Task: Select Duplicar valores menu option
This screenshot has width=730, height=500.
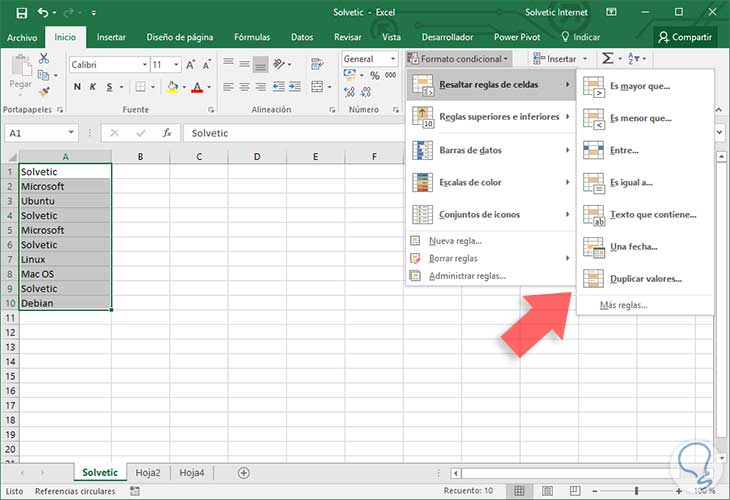Action: [x=645, y=279]
